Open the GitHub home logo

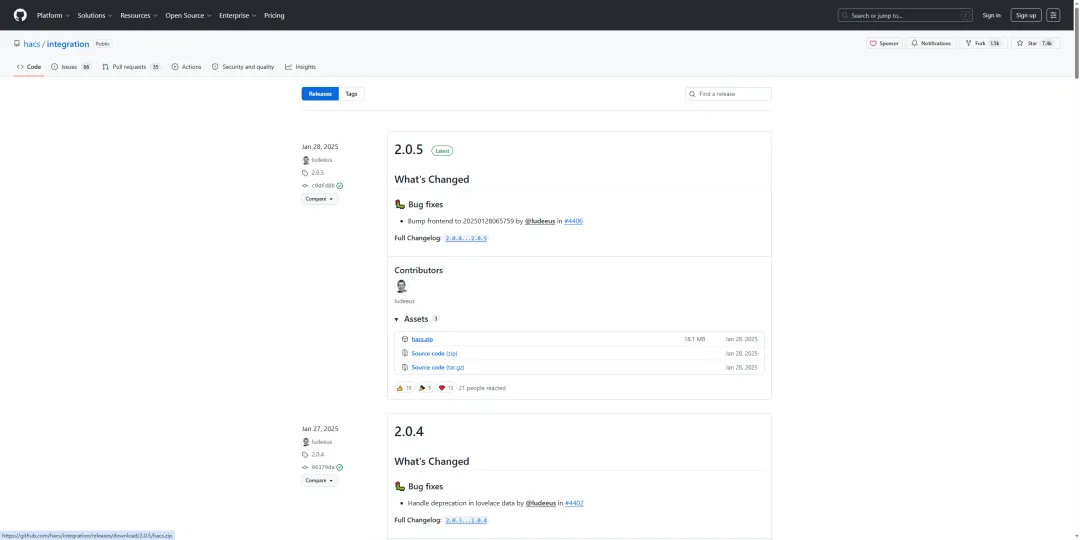20,15
